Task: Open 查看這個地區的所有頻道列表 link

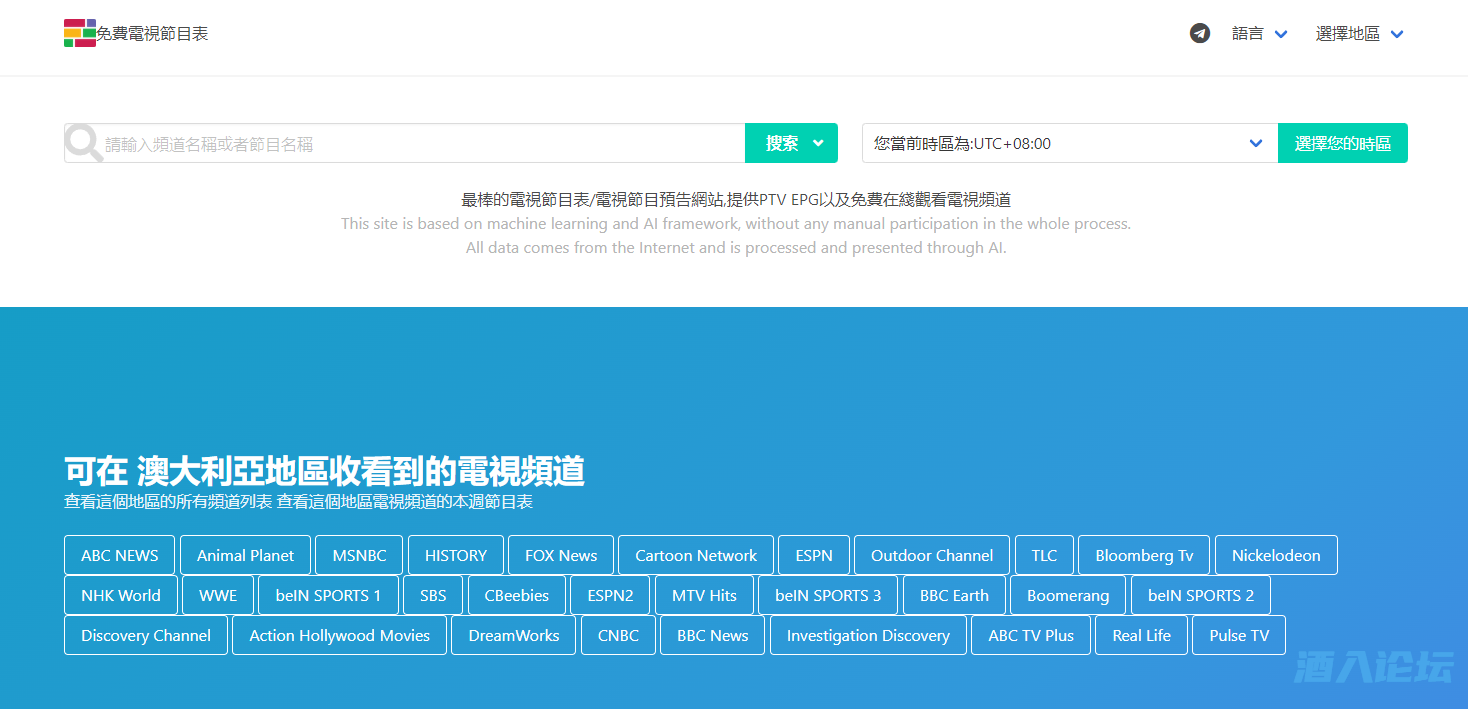Action: point(168,502)
